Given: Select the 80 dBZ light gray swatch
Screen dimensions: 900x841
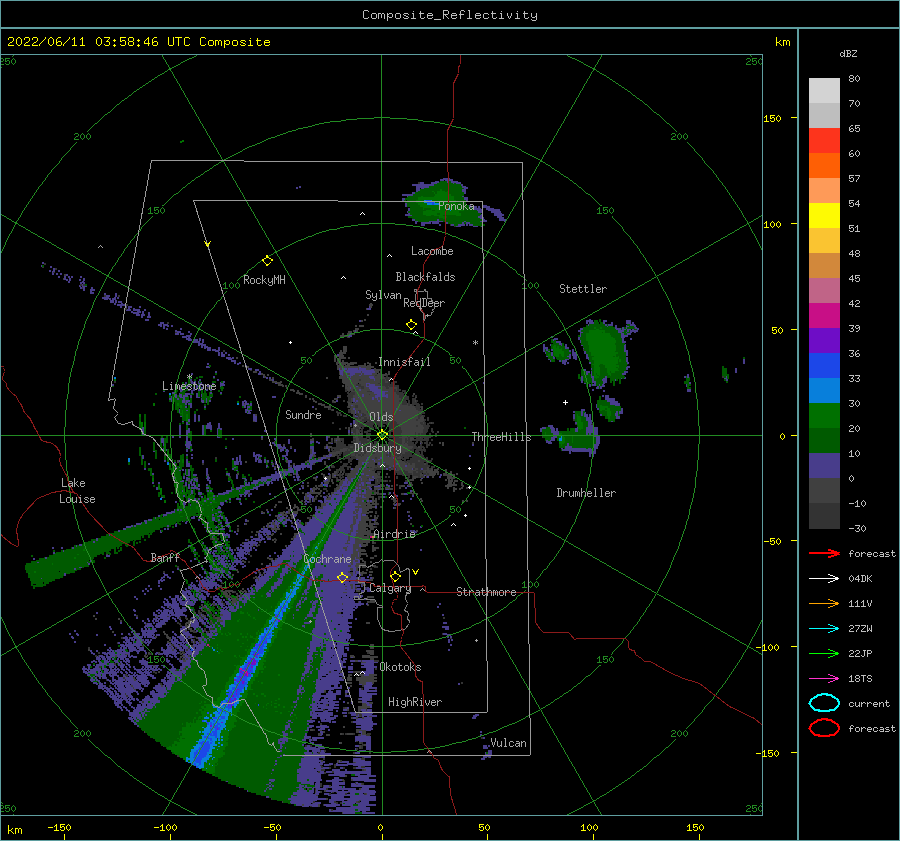Looking at the screenshot, I should (x=824, y=90).
